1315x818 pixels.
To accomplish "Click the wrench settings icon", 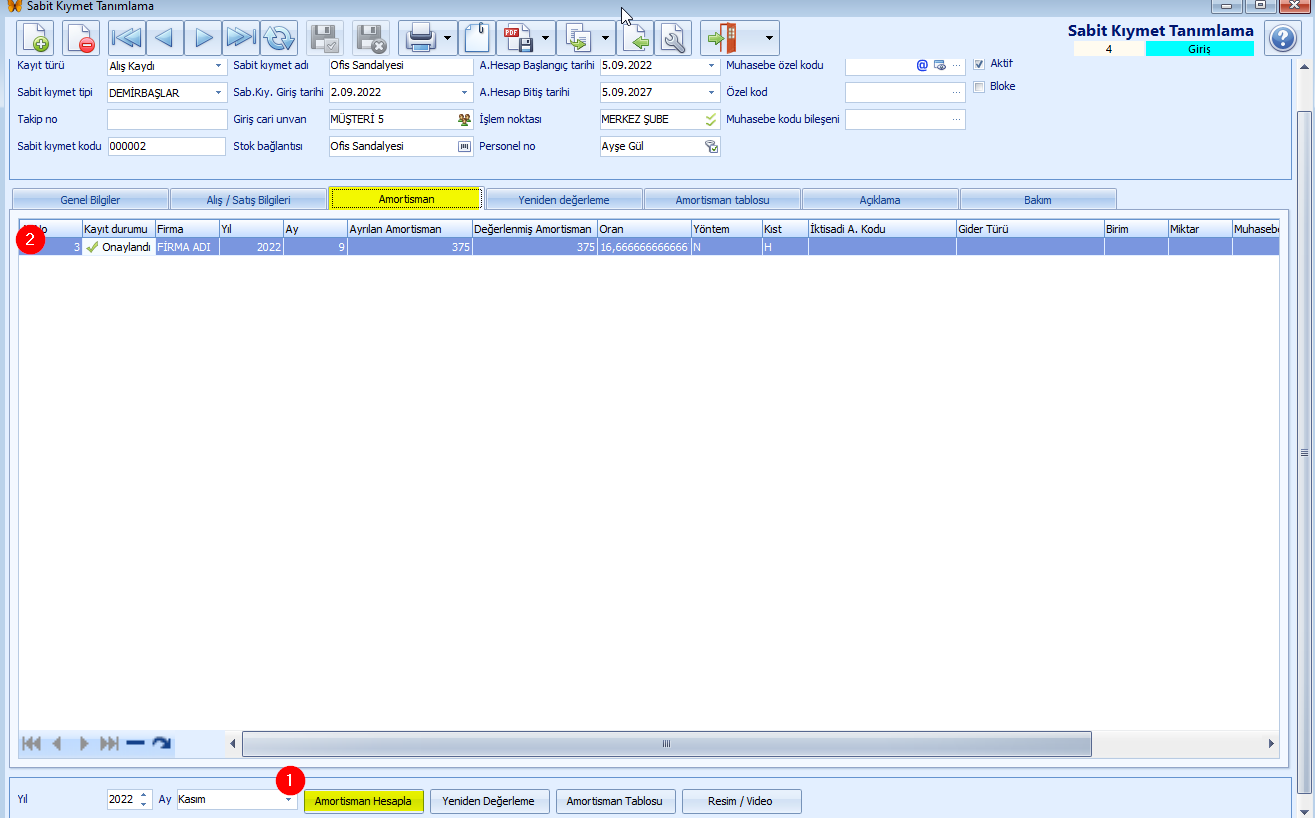I will point(673,39).
